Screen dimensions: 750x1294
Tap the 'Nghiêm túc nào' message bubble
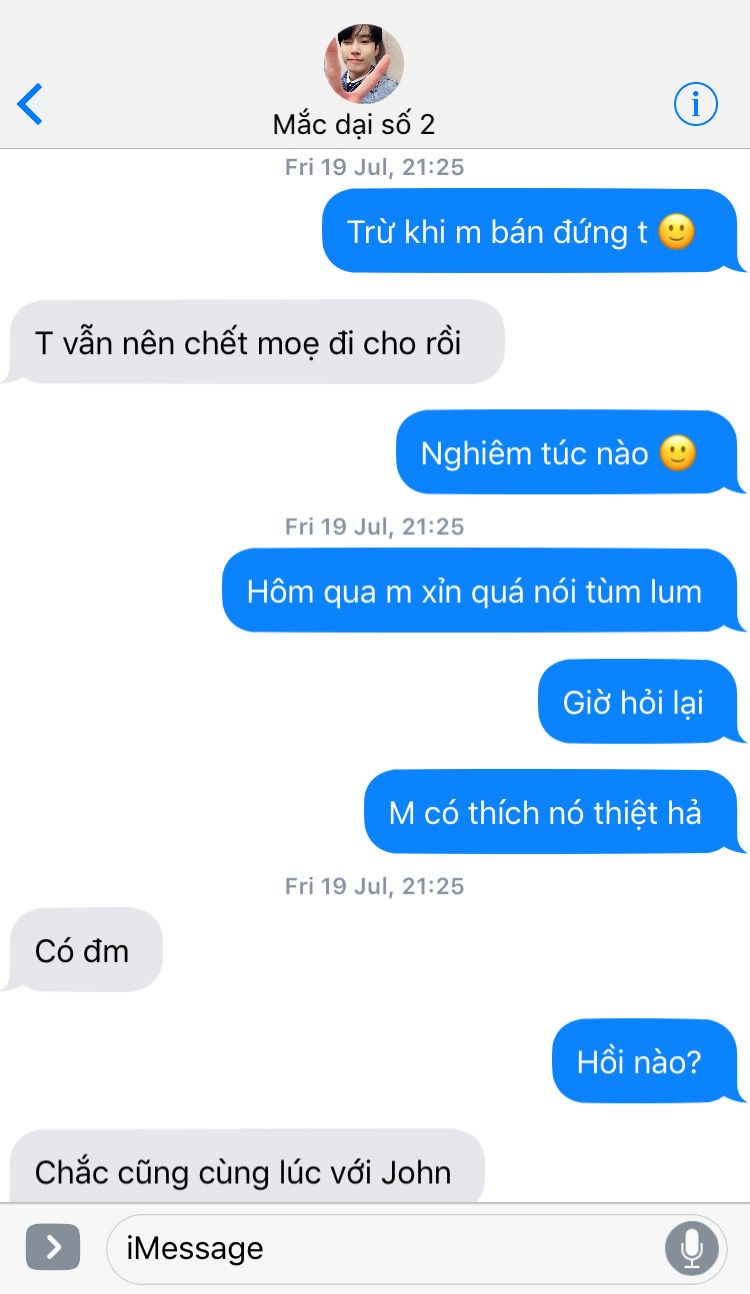[570, 453]
